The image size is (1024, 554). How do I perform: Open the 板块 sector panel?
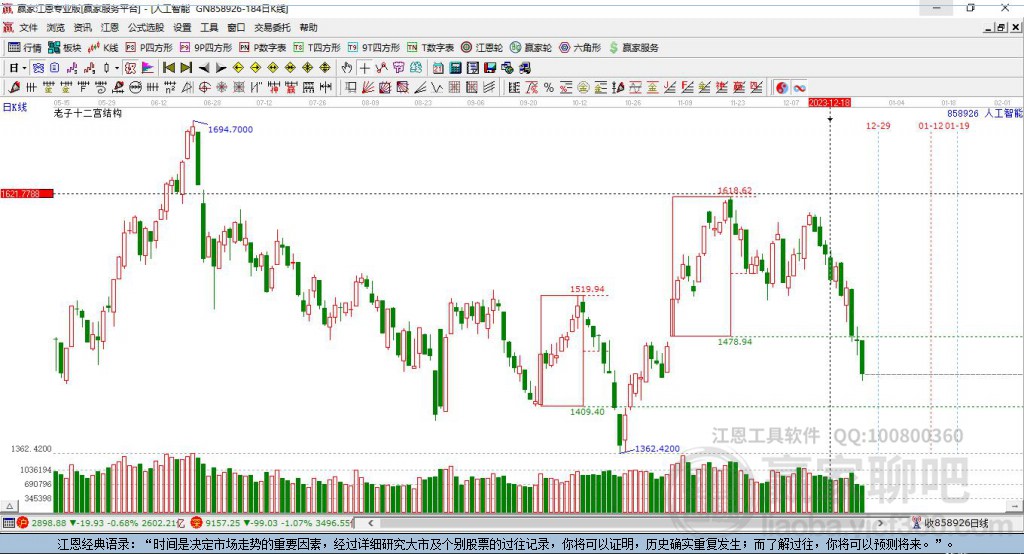[x=64, y=48]
